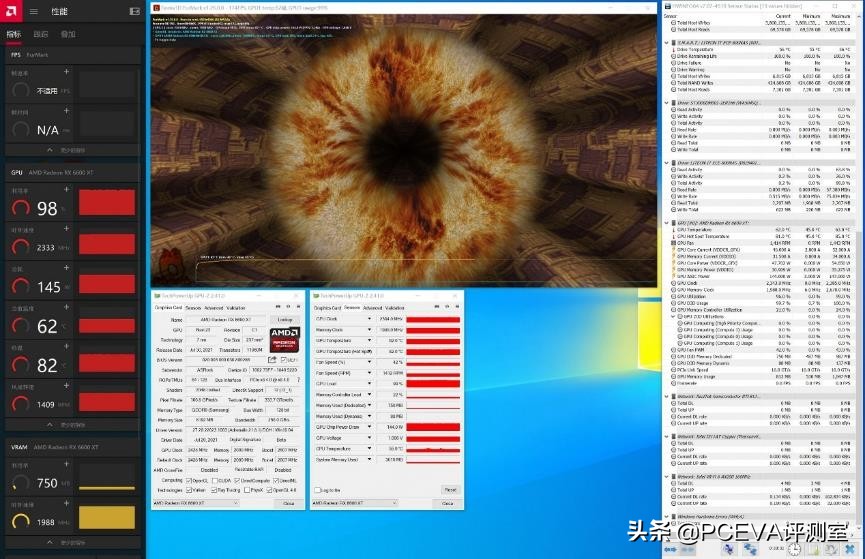Open Validation tab in GPU-Z Graphics Card window
This screenshot has height=559, width=865.
click(x=236, y=308)
